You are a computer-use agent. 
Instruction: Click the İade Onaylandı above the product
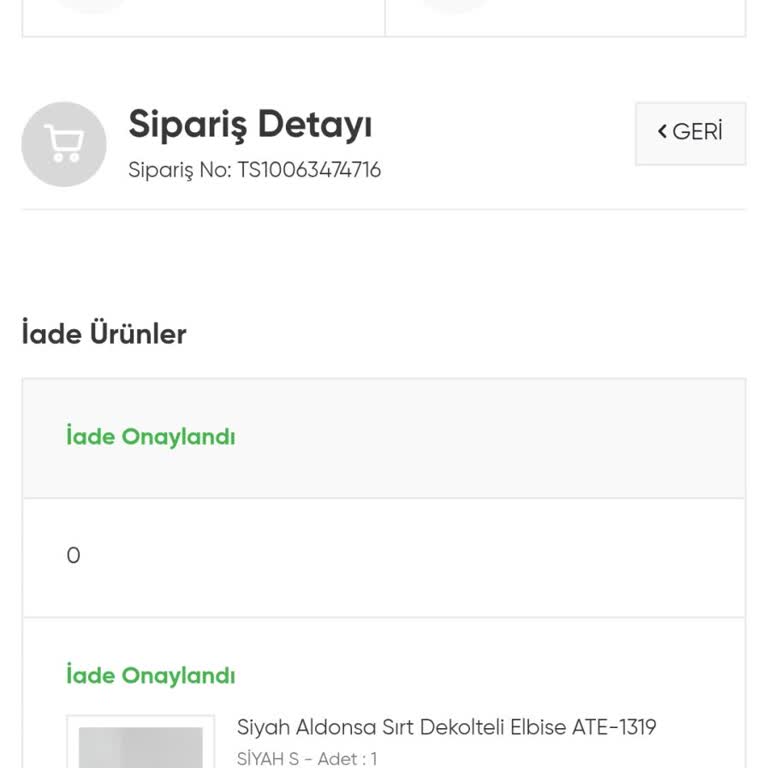point(151,676)
